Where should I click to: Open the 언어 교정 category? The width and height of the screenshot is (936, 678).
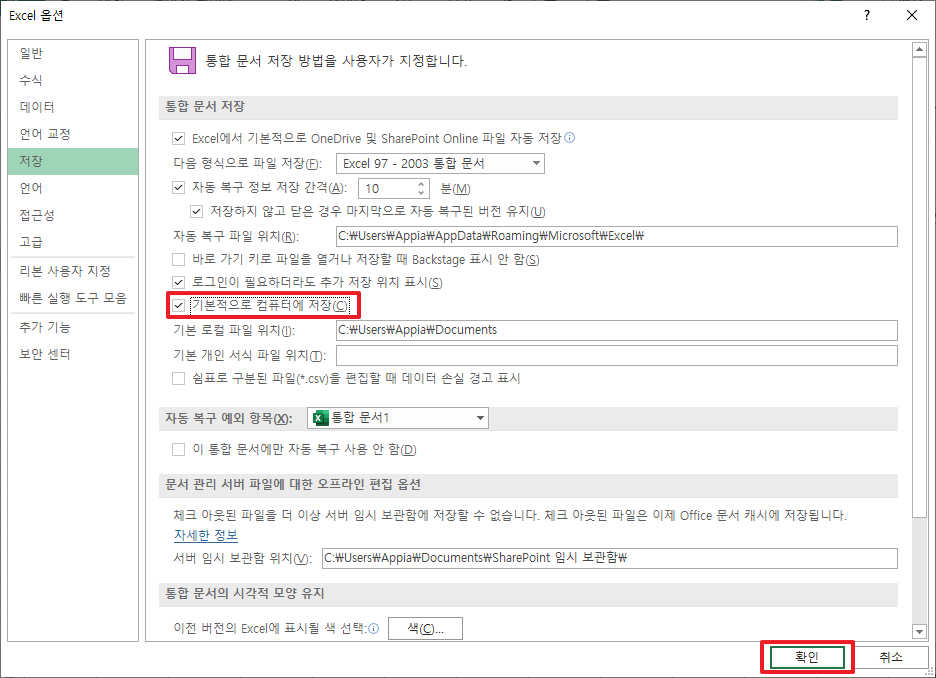(73, 134)
